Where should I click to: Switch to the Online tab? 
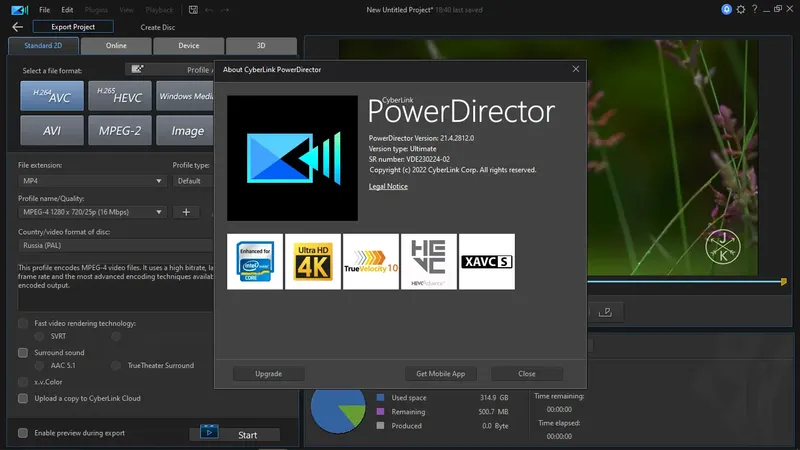(x=116, y=45)
